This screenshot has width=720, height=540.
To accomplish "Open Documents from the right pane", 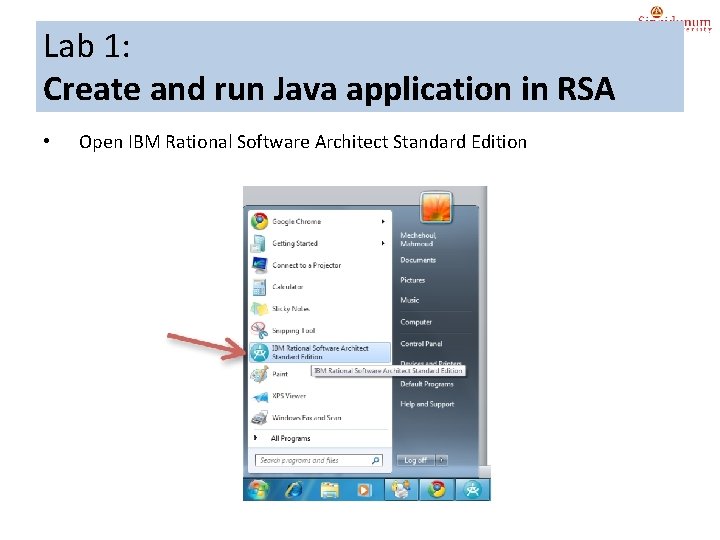I will [x=418, y=260].
